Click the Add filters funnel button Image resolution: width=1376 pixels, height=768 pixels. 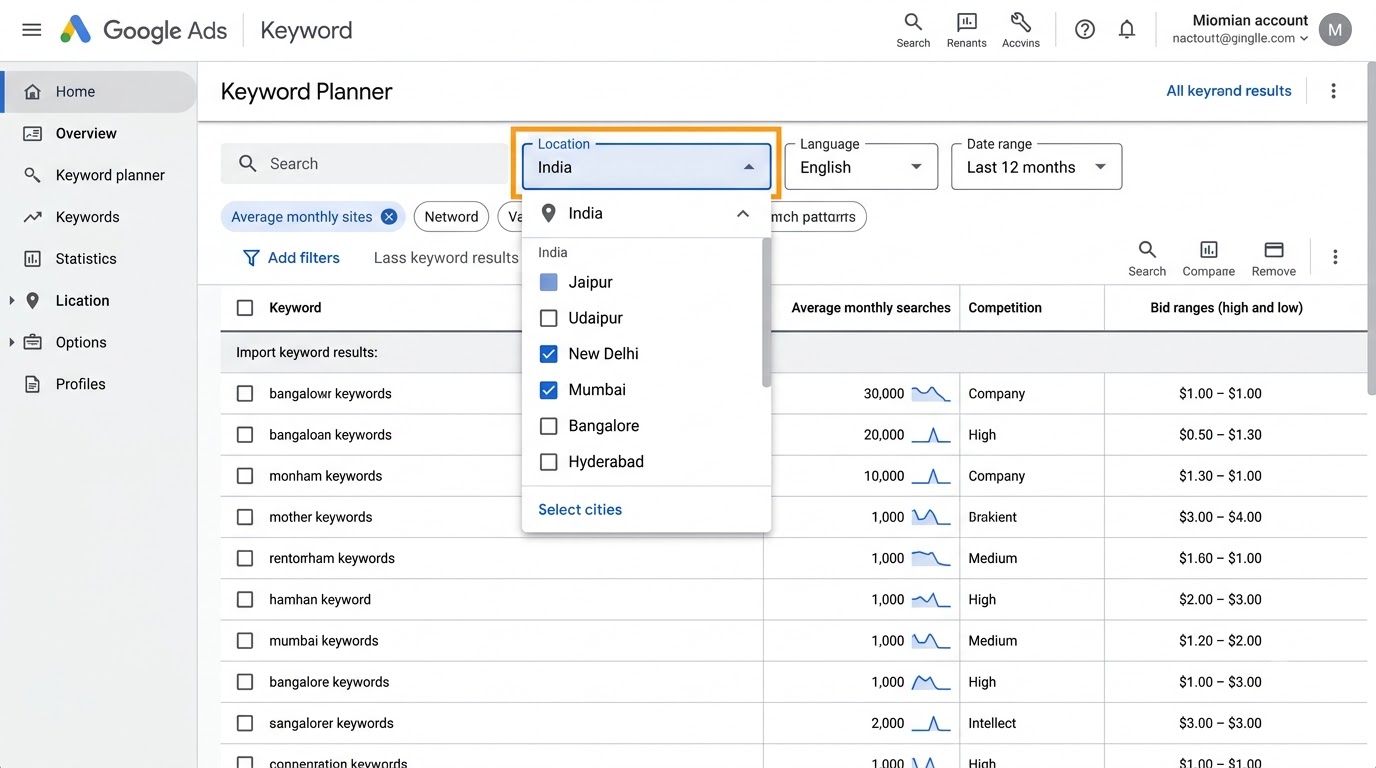[291, 258]
